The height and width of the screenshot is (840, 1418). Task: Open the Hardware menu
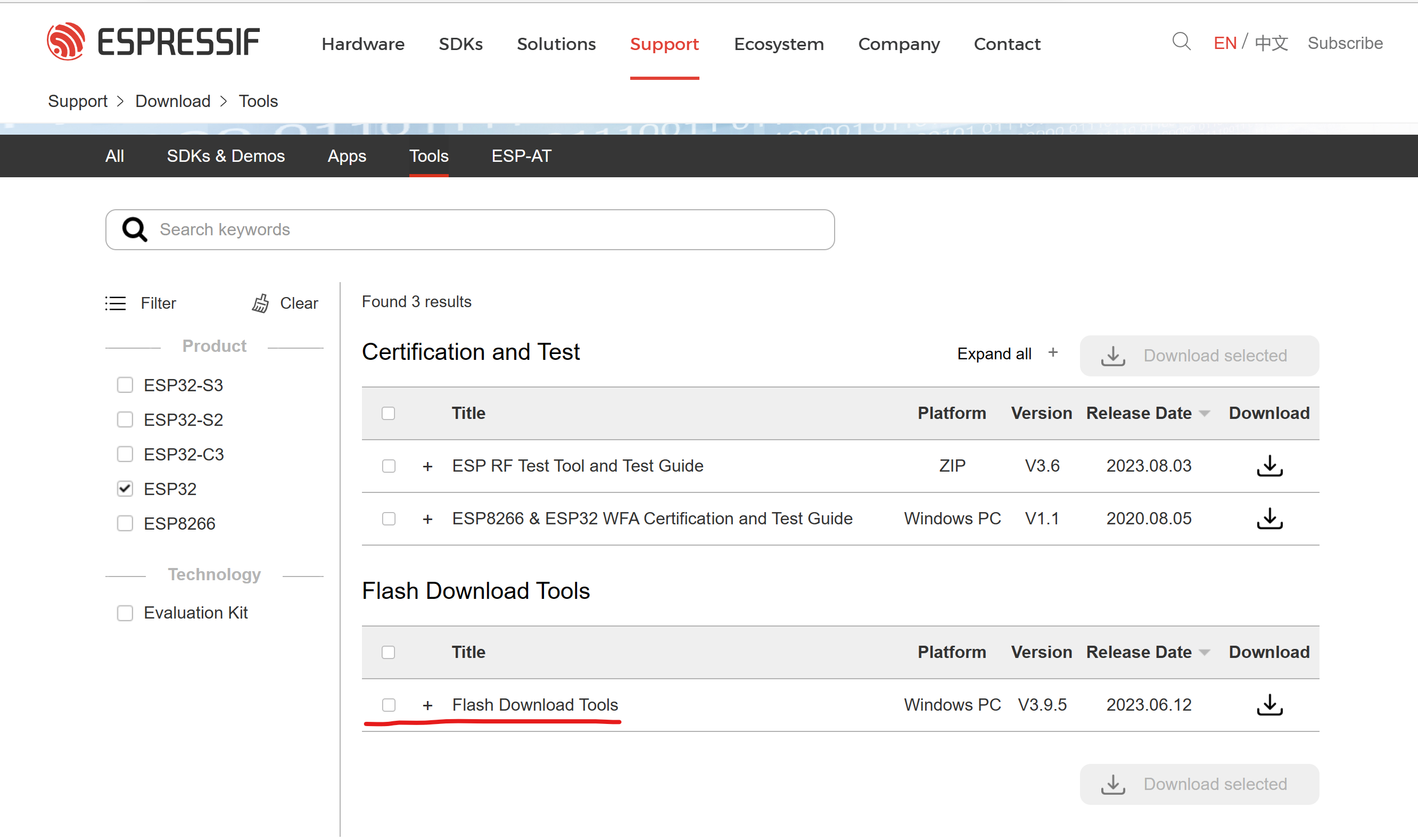click(x=362, y=44)
